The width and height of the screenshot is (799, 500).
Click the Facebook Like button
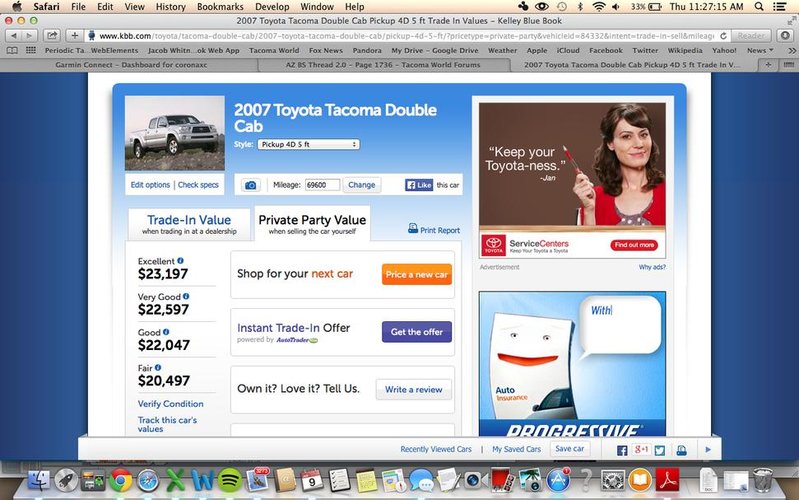[x=419, y=185]
